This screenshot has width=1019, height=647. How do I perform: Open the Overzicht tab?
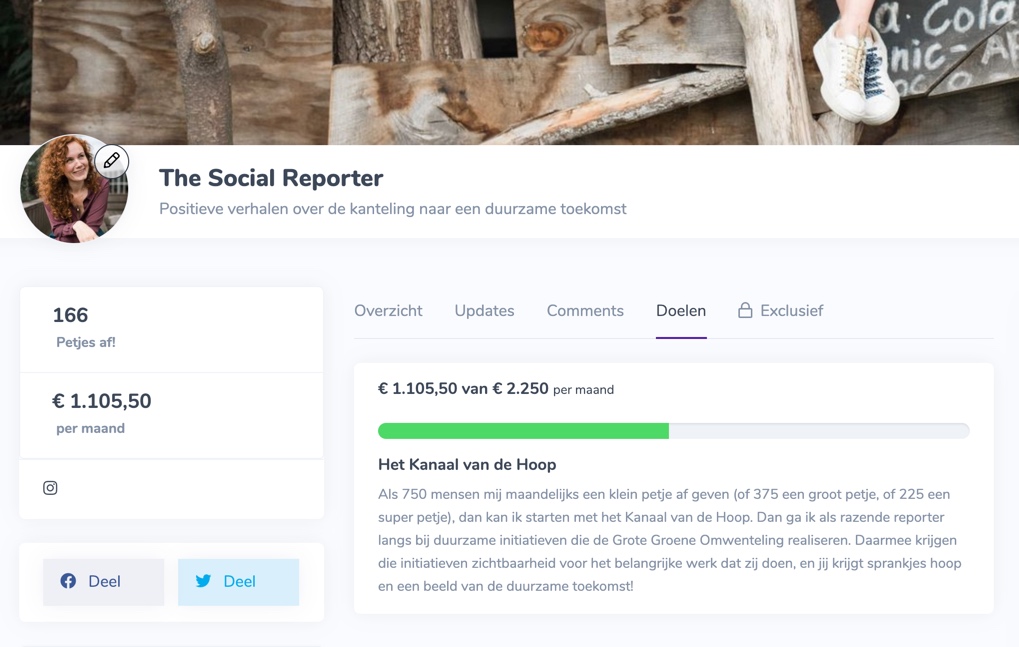point(388,311)
